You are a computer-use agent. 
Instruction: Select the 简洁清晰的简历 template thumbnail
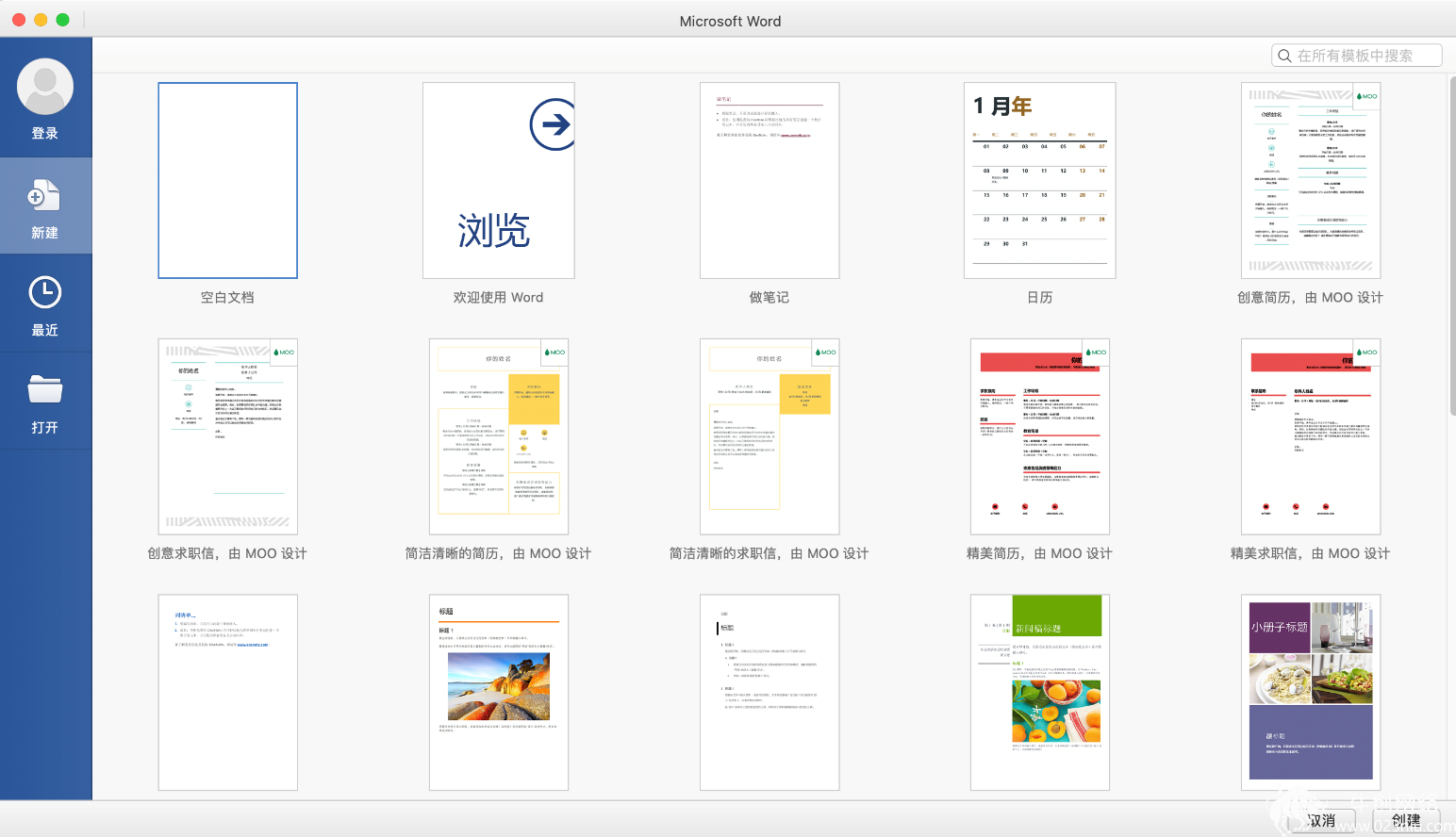(499, 436)
